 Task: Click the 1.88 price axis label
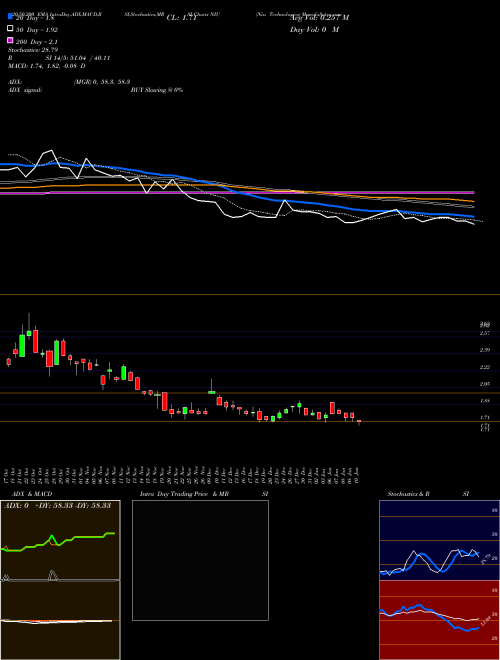pyautogui.click(x=485, y=401)
